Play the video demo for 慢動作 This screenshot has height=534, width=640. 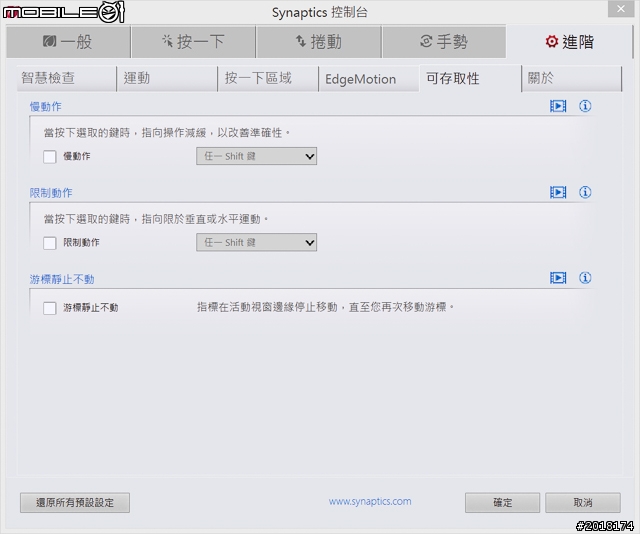tap(558, 106)
